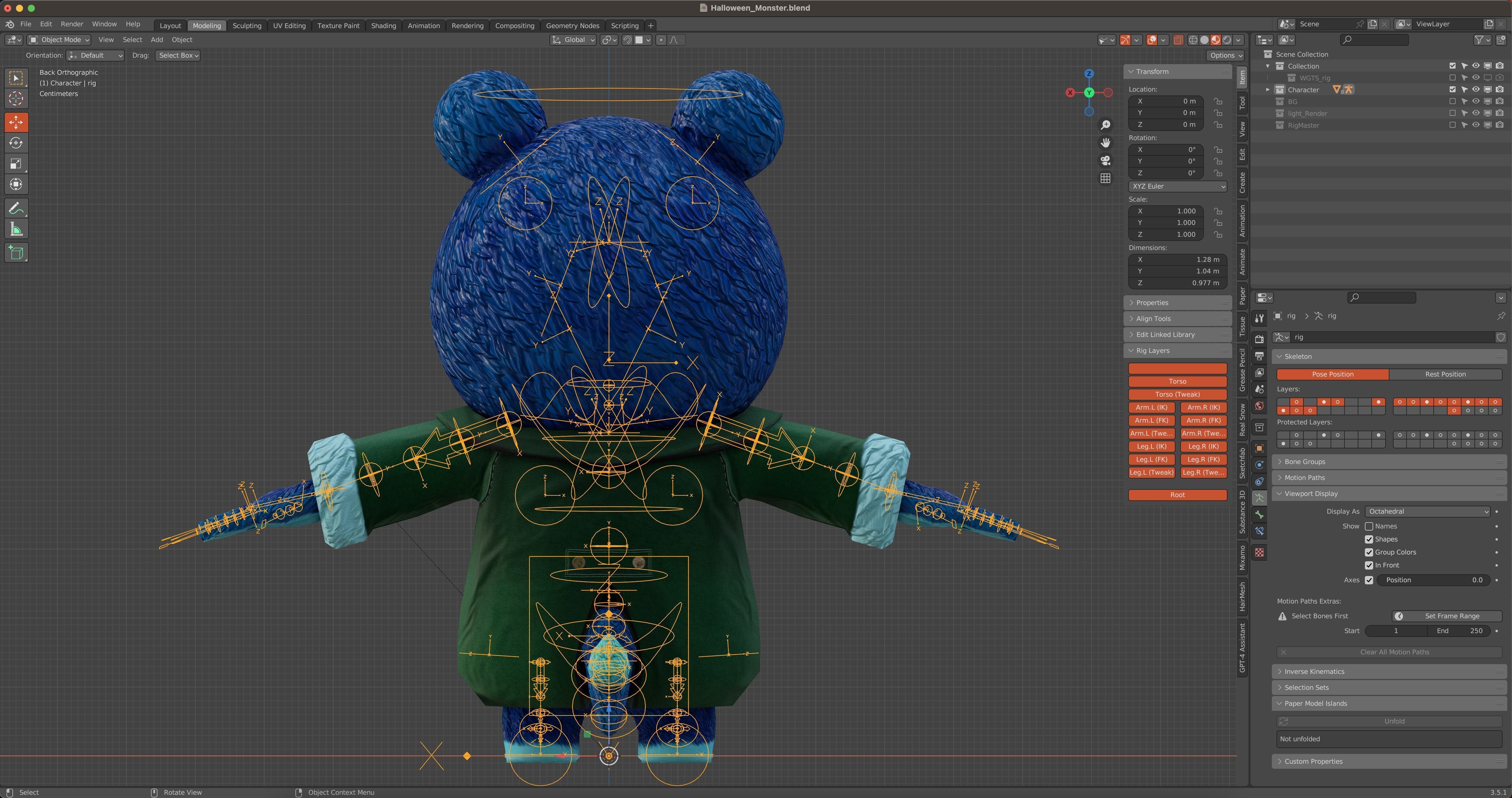1512x798 pixels.
Task: Open the Render menu
Action: 71,24
